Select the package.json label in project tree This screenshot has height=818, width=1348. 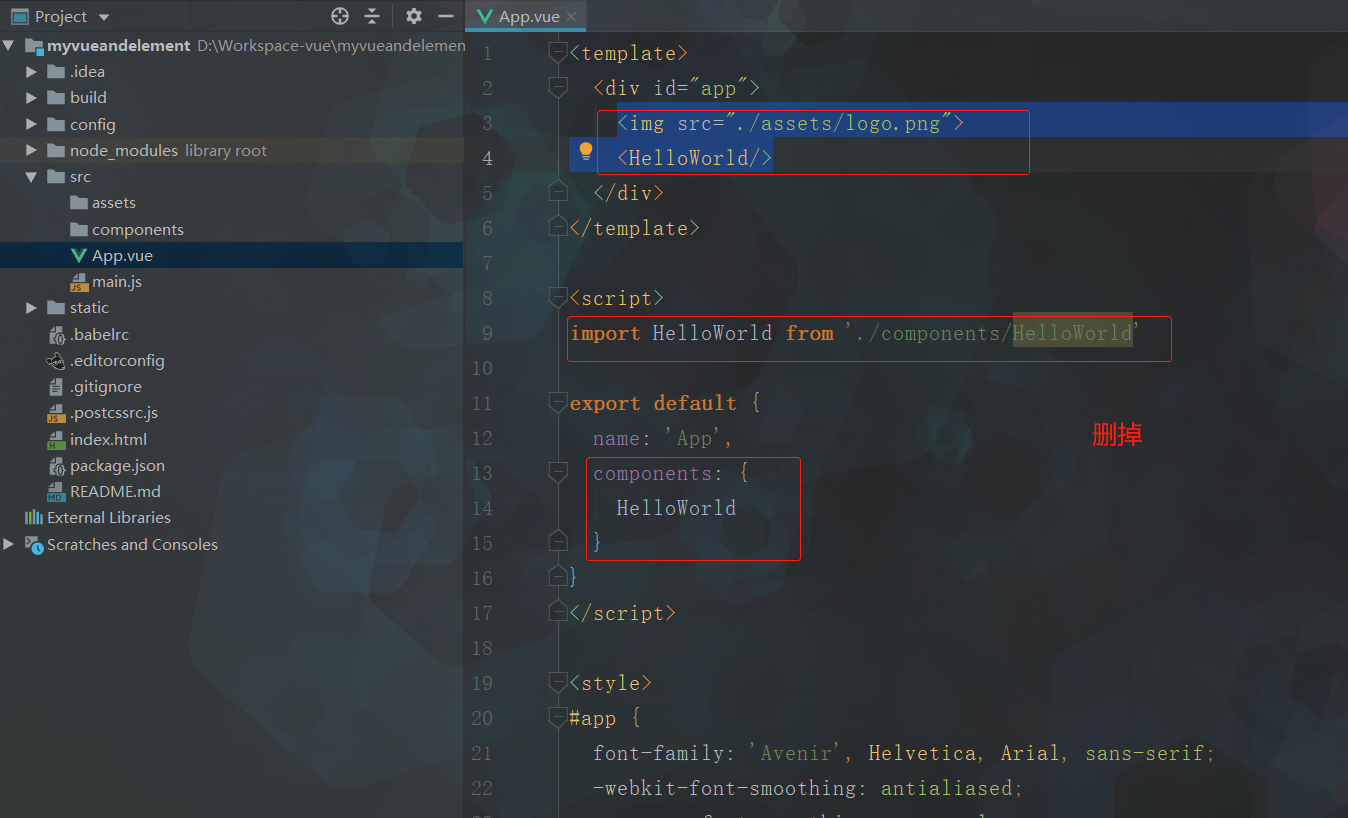[x=117, y=466]
